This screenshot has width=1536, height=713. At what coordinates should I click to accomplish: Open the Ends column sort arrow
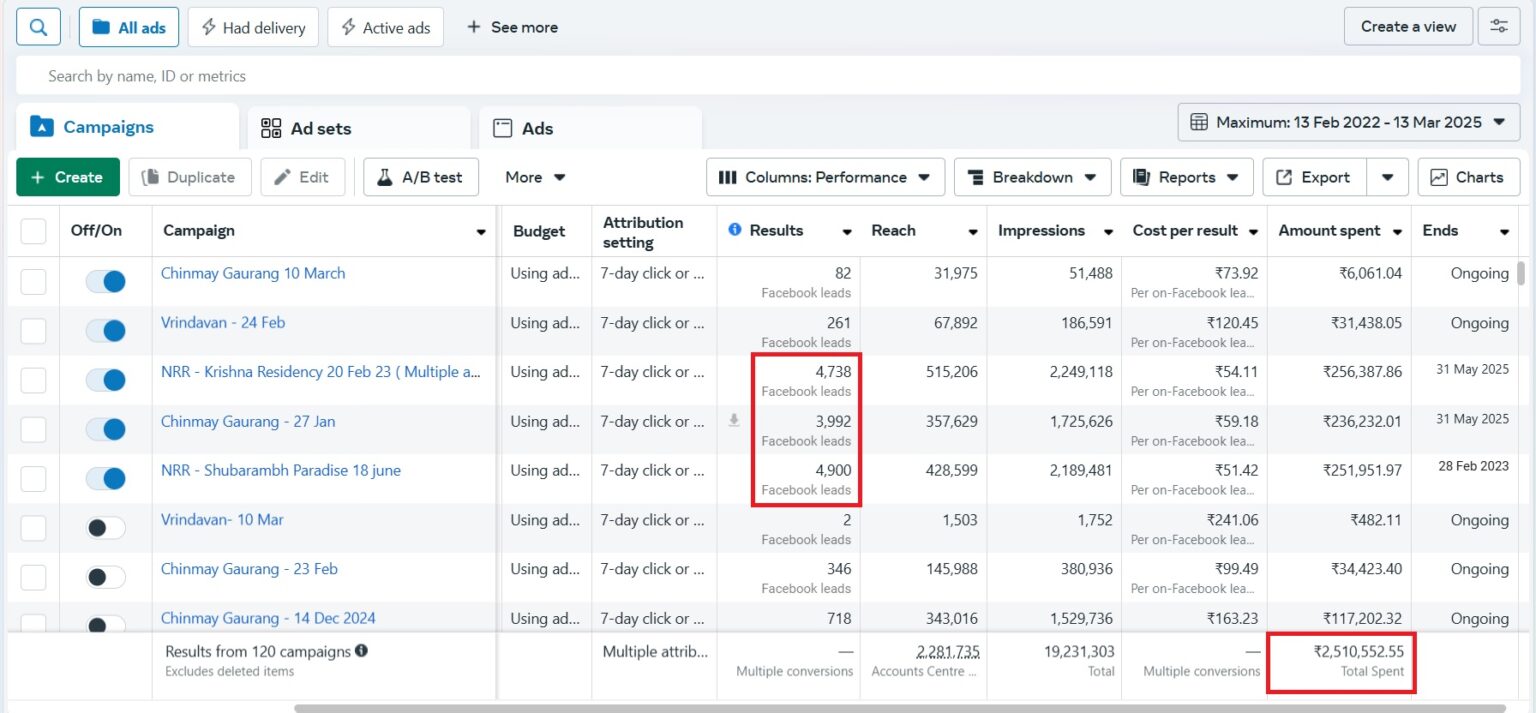[x=1504, y=232]
